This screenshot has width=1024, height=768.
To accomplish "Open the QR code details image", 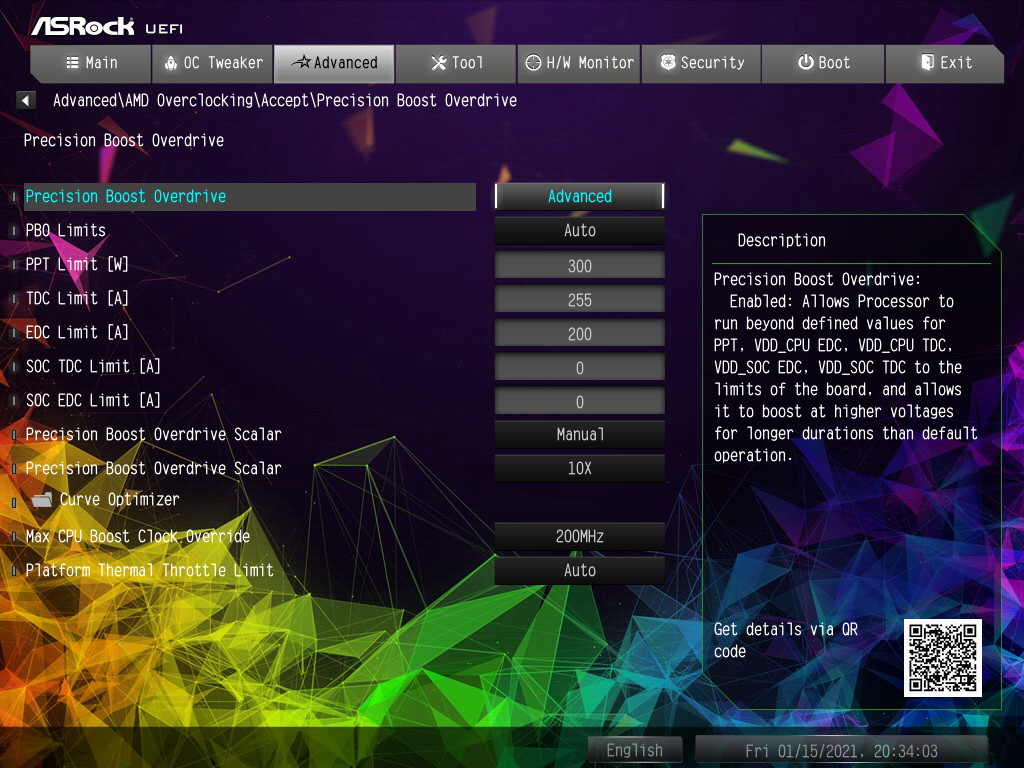I will click(942, 658).
